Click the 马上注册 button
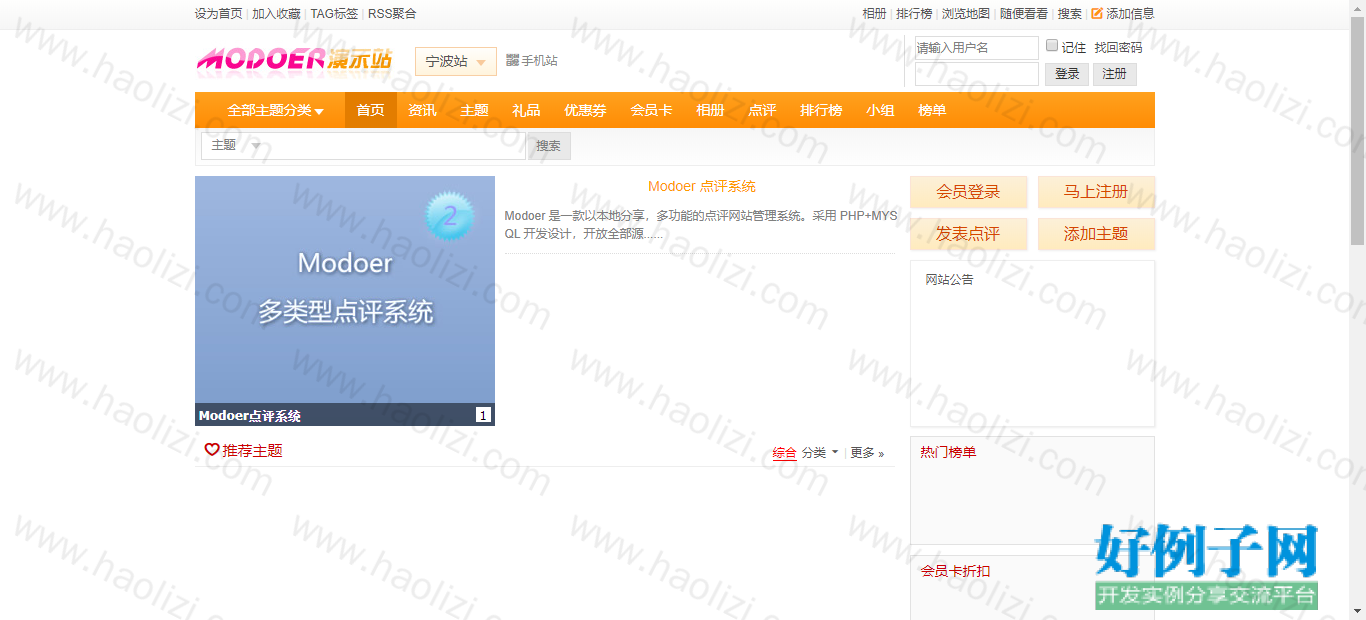The image size is (1366, 620). pos(1096,192)
